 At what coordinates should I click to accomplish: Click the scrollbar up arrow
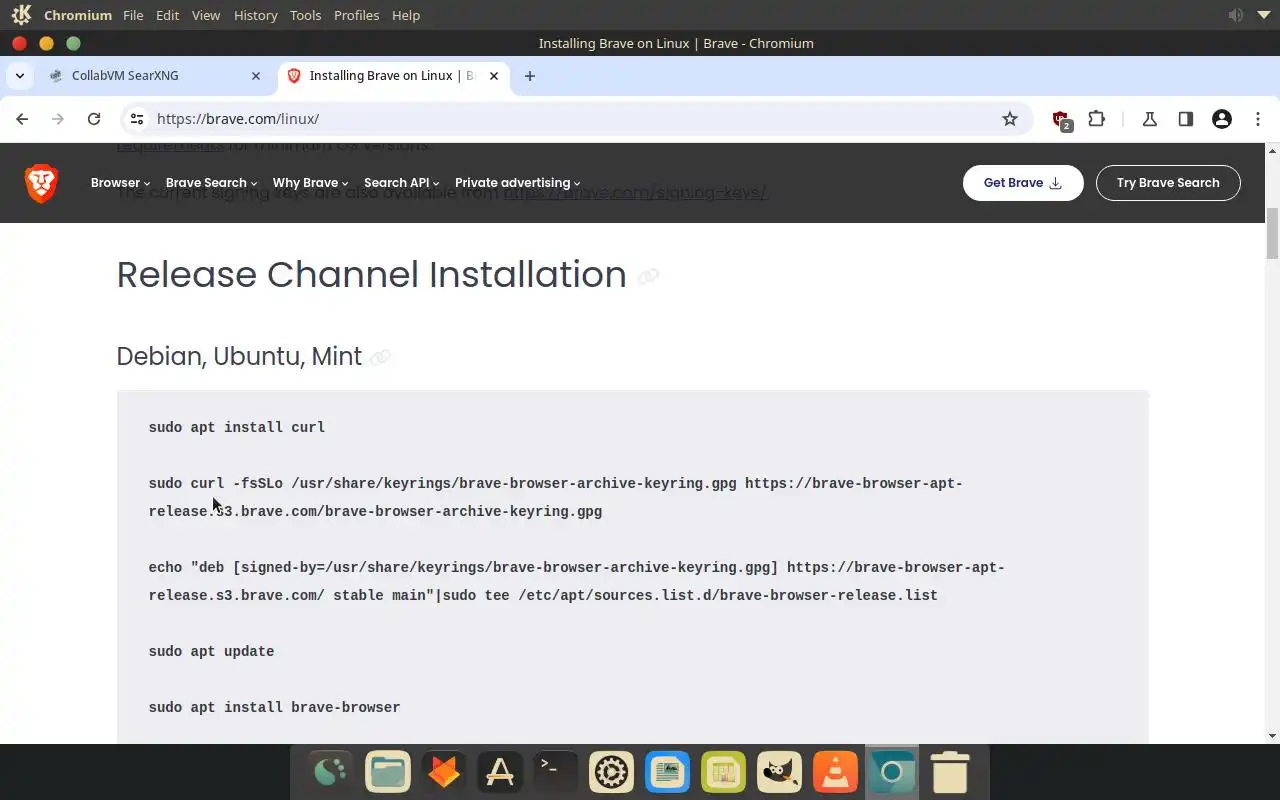point(1273,150)
